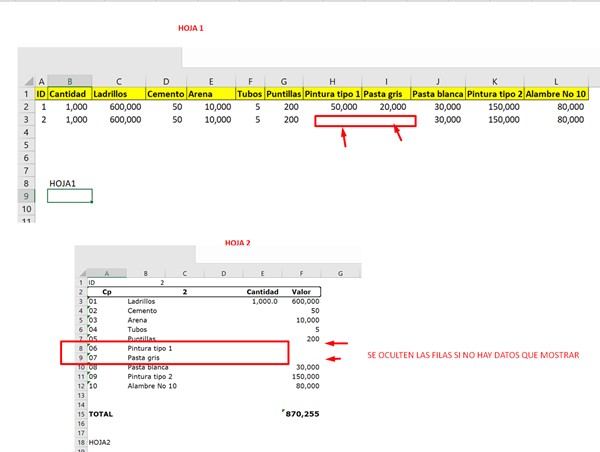
Task: Select row 3 header in Hoja 1
Action: point(26,119)
